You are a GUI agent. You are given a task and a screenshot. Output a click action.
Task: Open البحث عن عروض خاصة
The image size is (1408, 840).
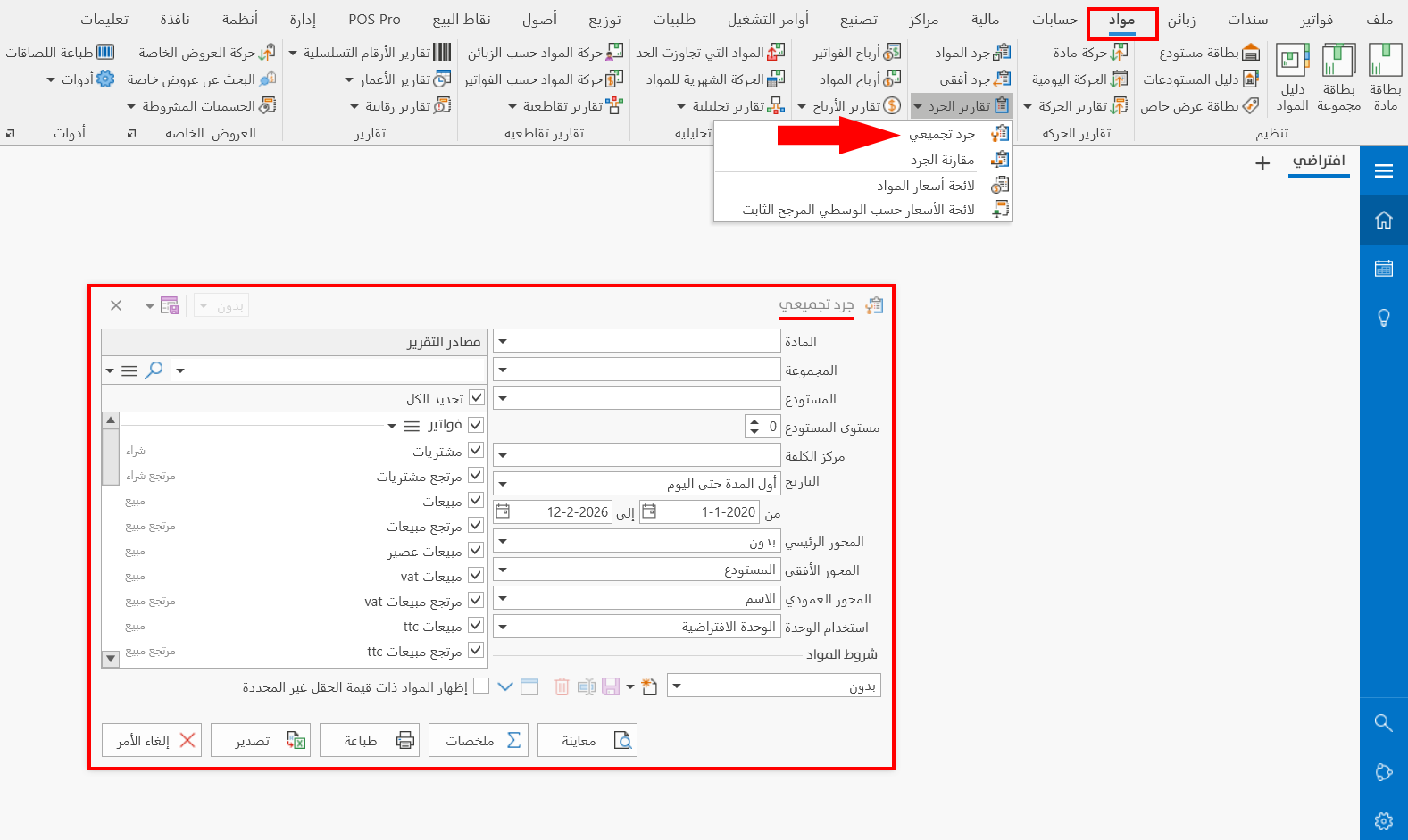(202, 79)
